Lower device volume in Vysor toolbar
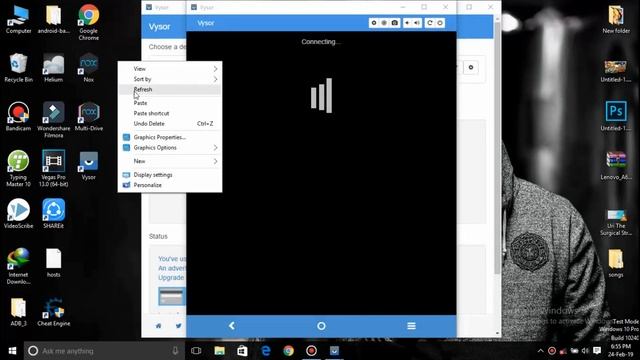 click(x=407, y=23)
